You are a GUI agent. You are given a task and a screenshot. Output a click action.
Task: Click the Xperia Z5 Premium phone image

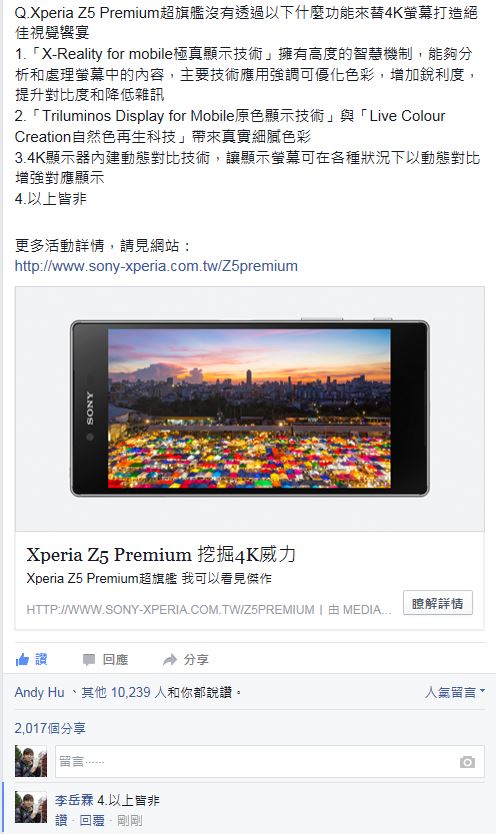pos(249,408)
